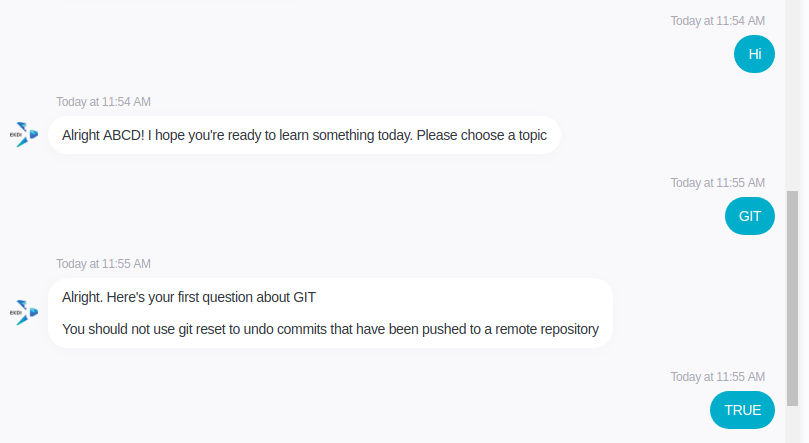Screen dimensions: 809x443
Task: Click the chat scrollbar thumb
Action: [x=793, y=300]
